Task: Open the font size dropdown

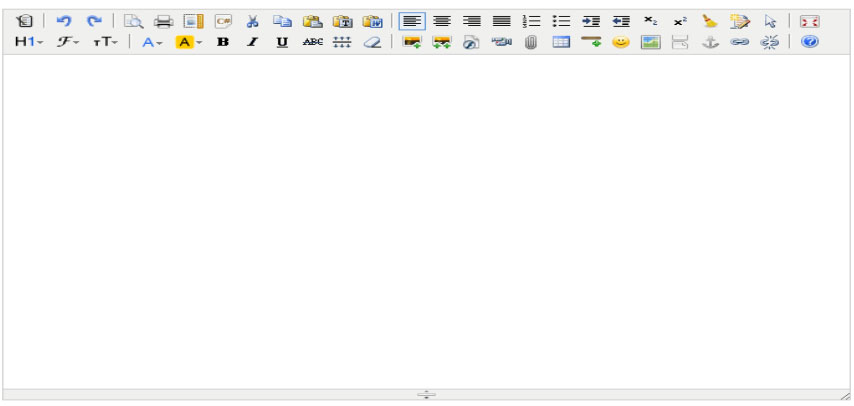Action: pyautogui.click(x=105, y=42)
